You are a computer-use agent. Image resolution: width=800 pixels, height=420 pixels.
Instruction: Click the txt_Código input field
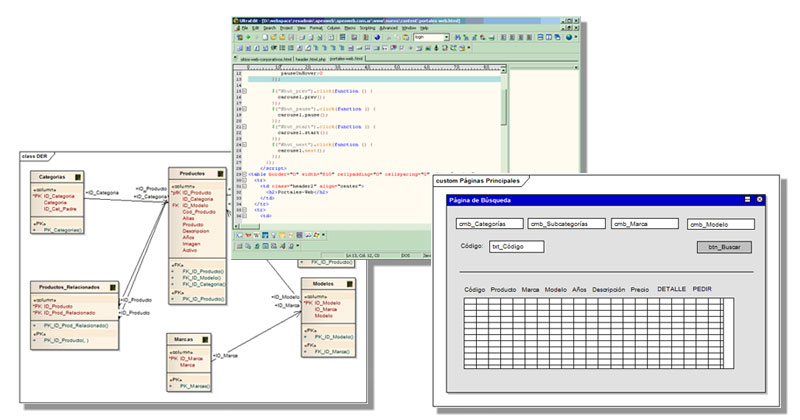click(516, 246)
